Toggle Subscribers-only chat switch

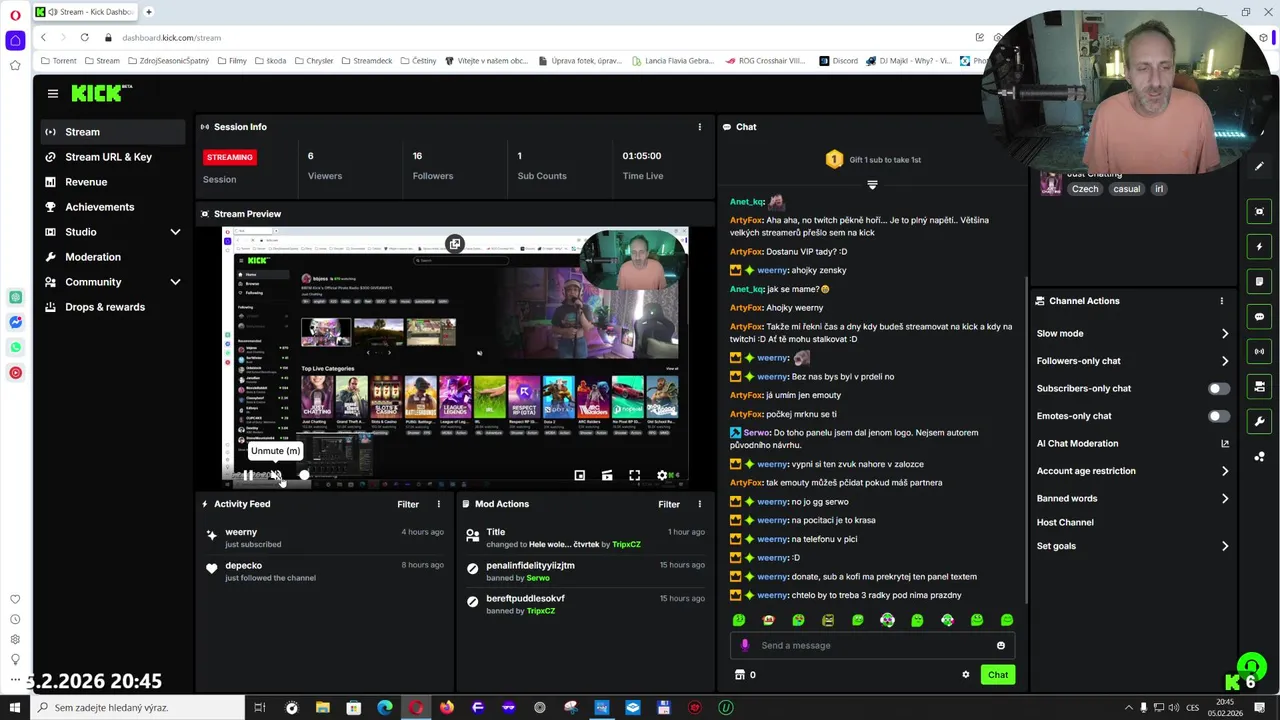[1218, 389]
